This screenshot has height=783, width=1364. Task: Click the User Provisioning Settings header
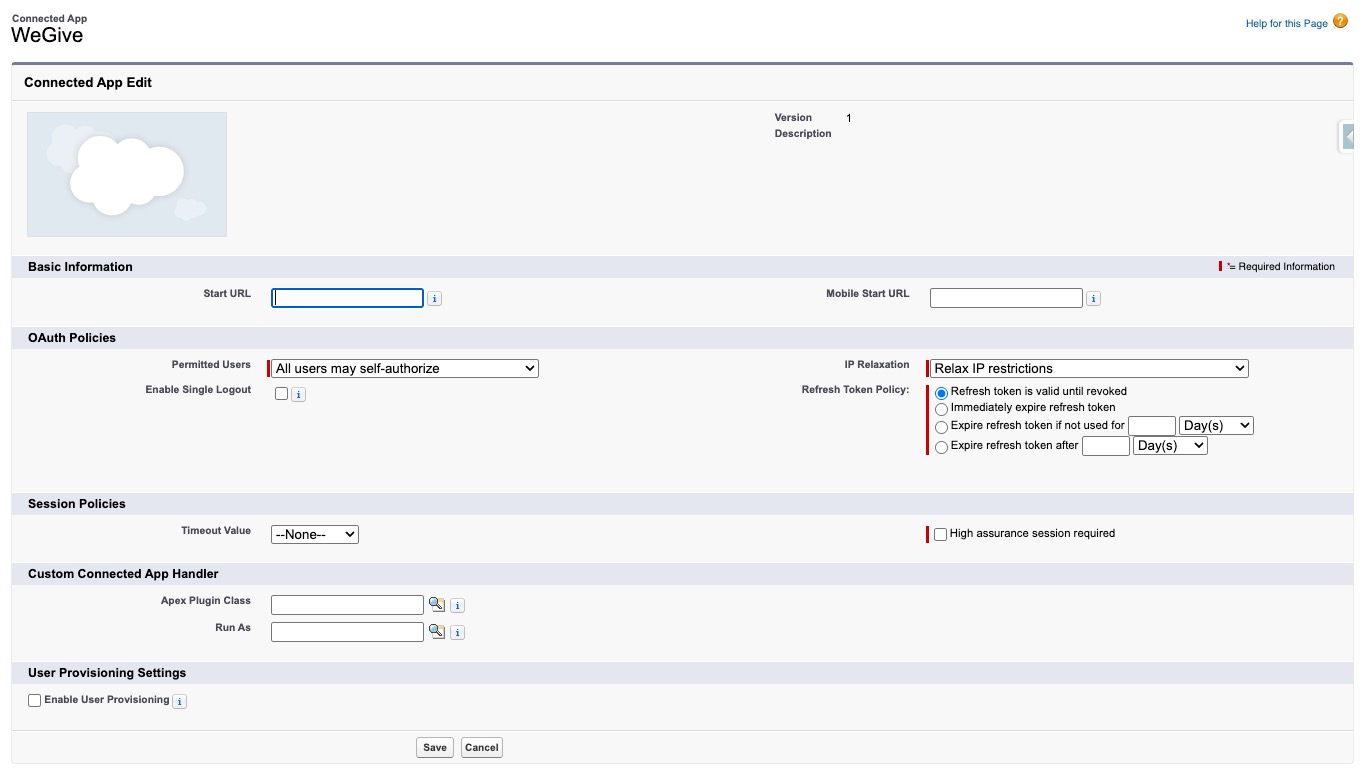[107, 673]
